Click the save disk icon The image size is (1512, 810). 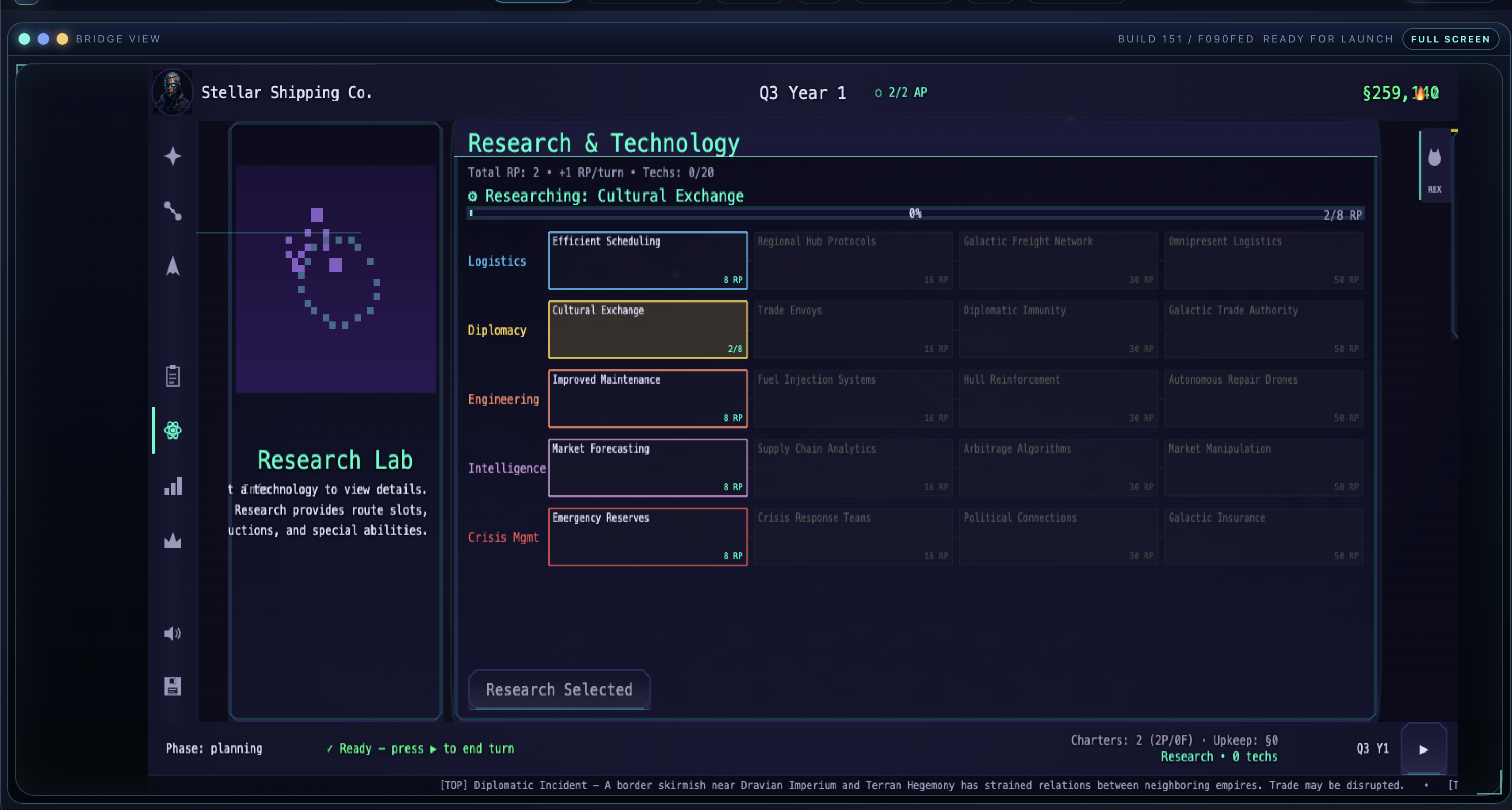coord(172,686)
